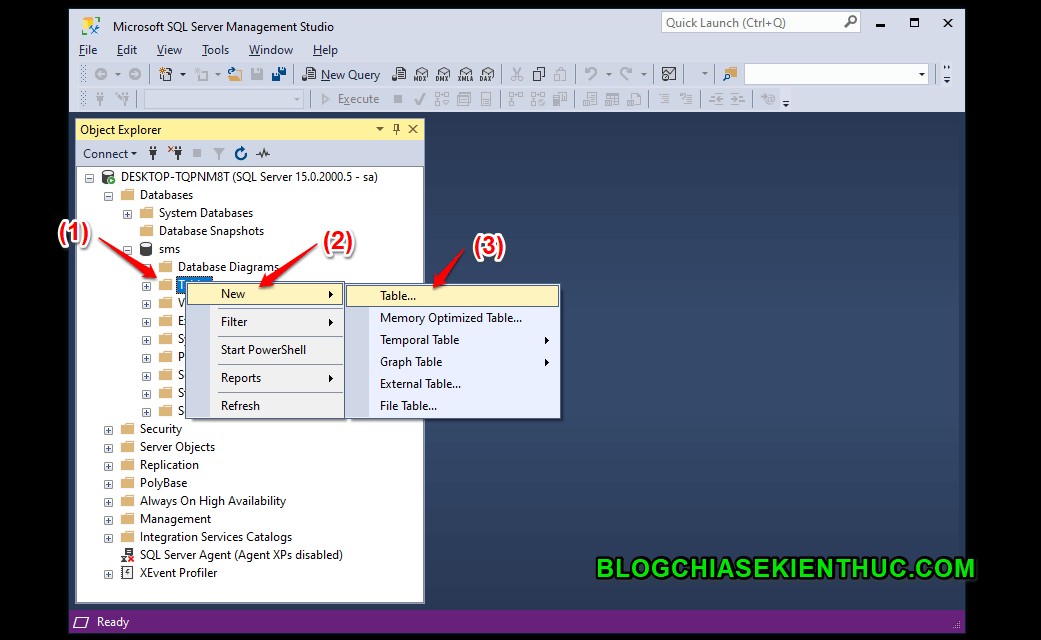Open the Tools menu
Image resolution: width=1041 pixels, height=640 pixels.
pyautogui.click(x=215, y=49)
